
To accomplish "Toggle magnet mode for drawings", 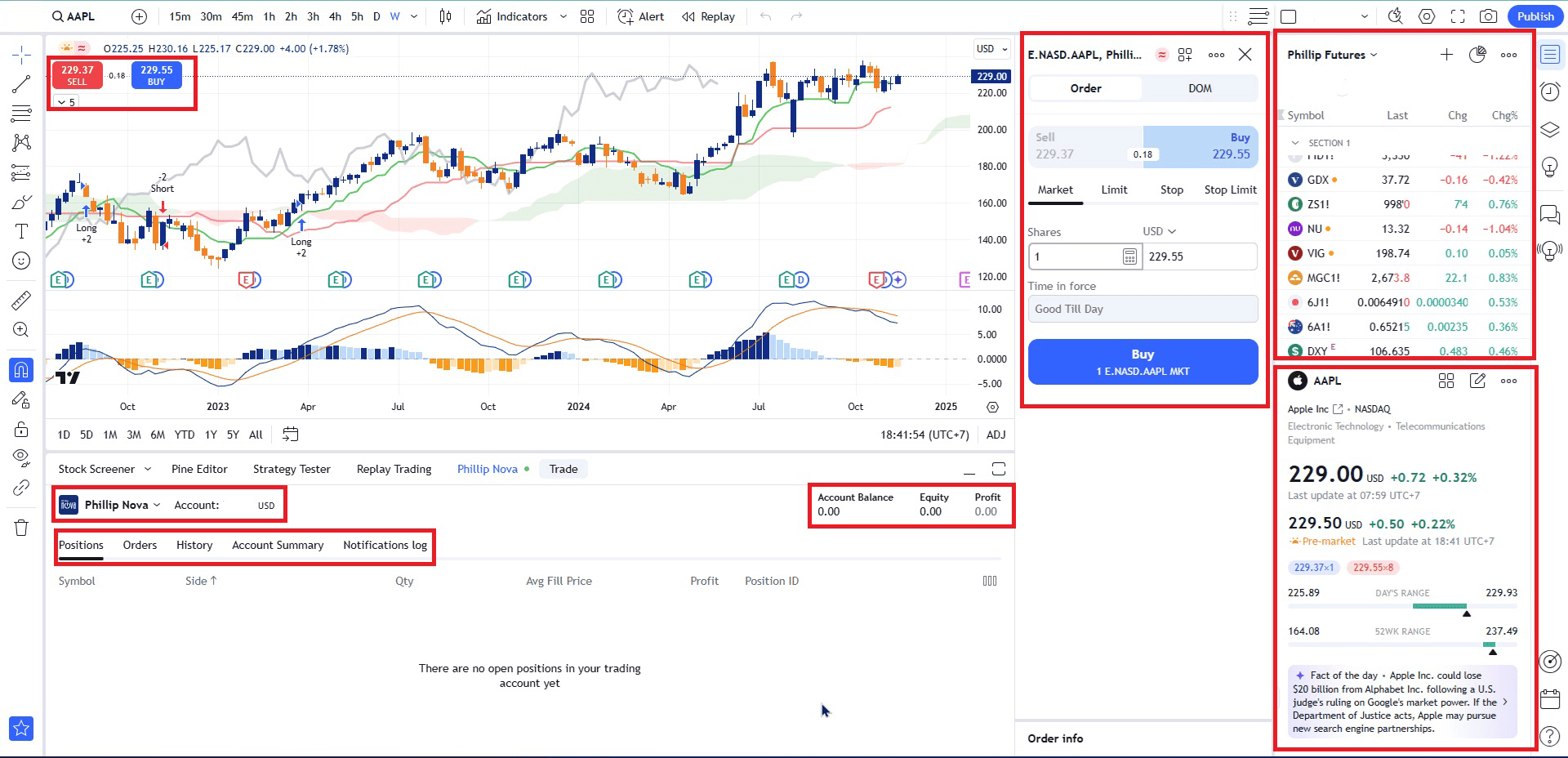I will pos(21,370).
